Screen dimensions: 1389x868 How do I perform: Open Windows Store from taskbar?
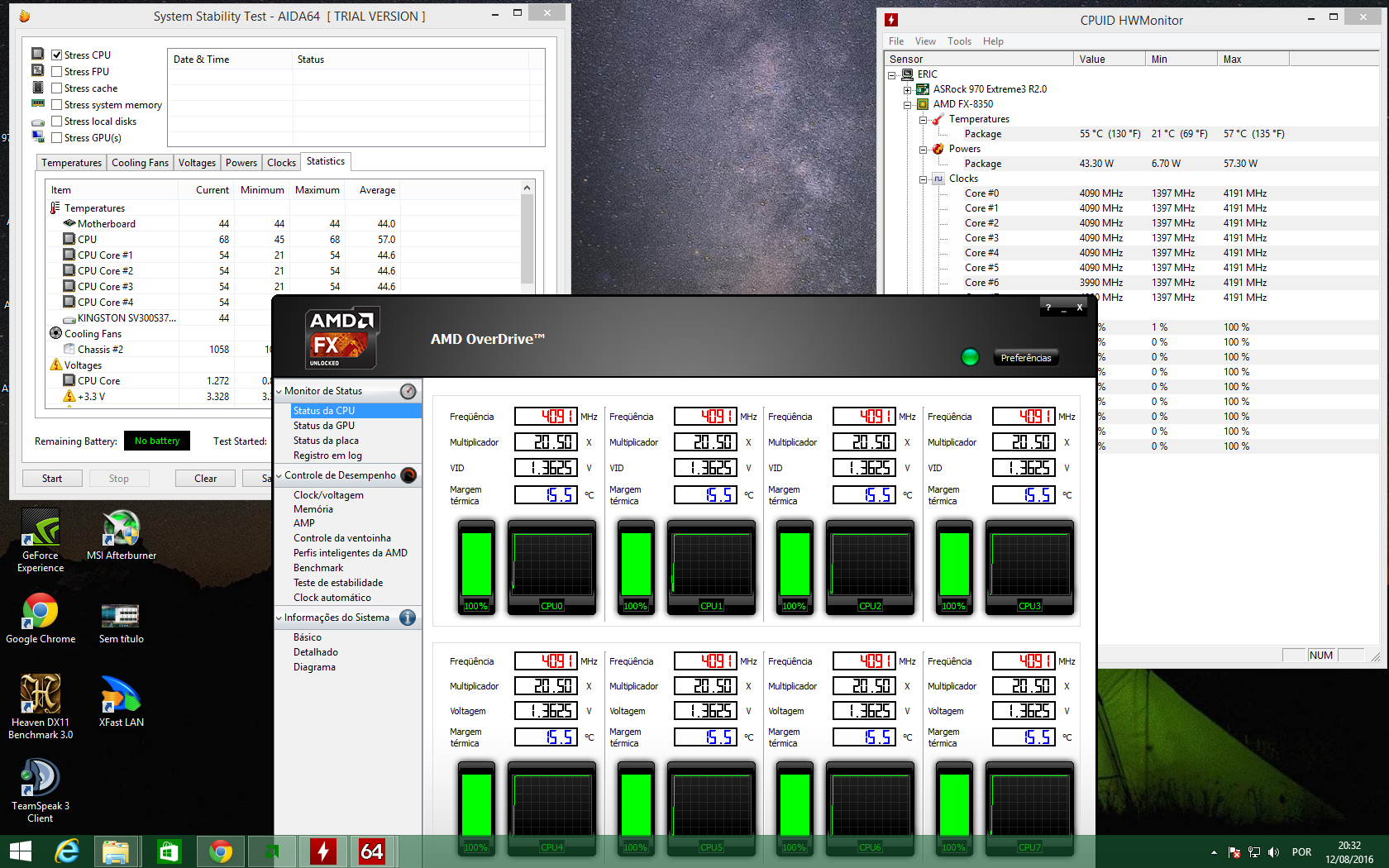[169, 851]
